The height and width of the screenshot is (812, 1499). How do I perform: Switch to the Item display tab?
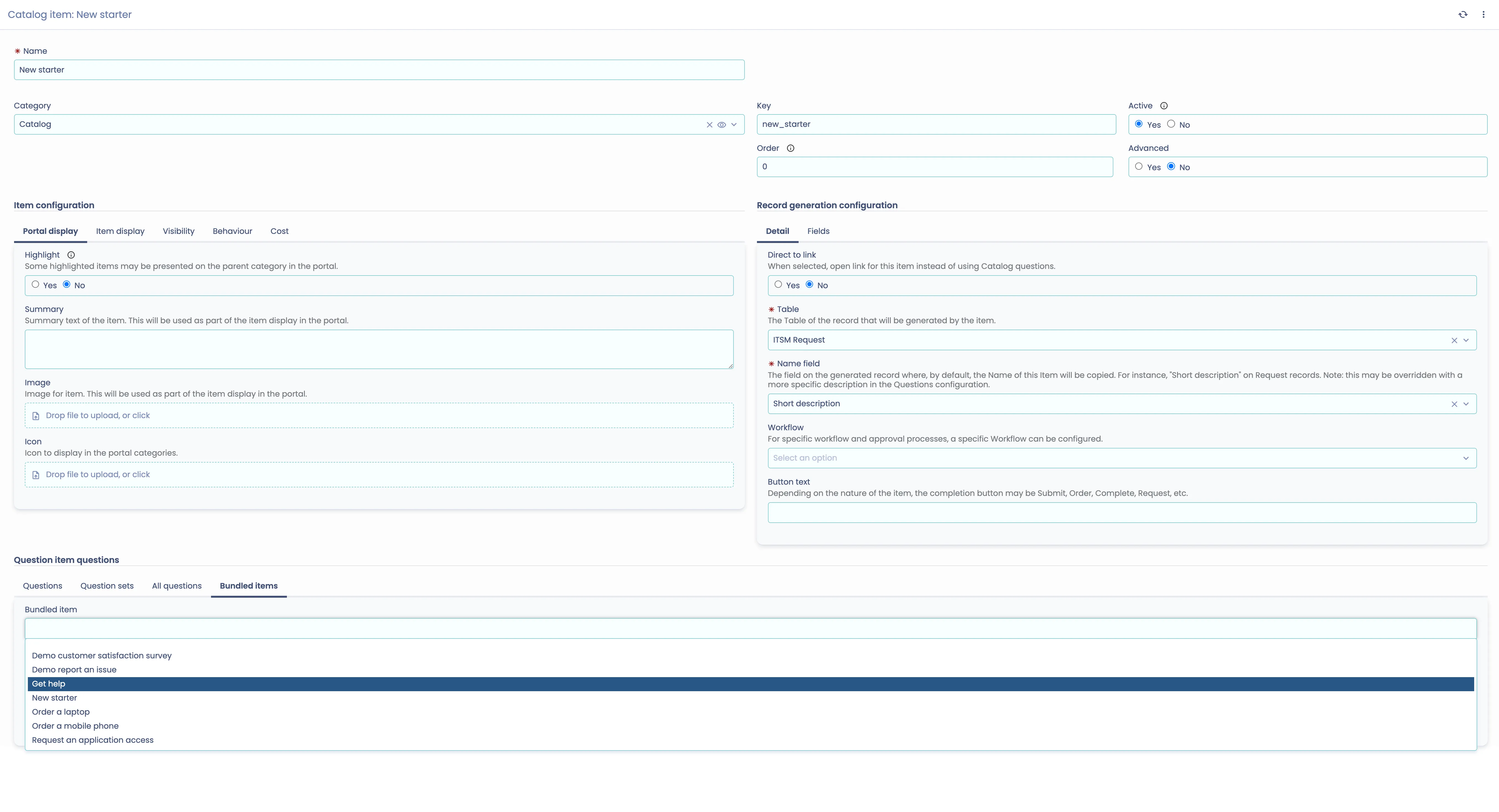pyautogui.click(x=121, y=231)
